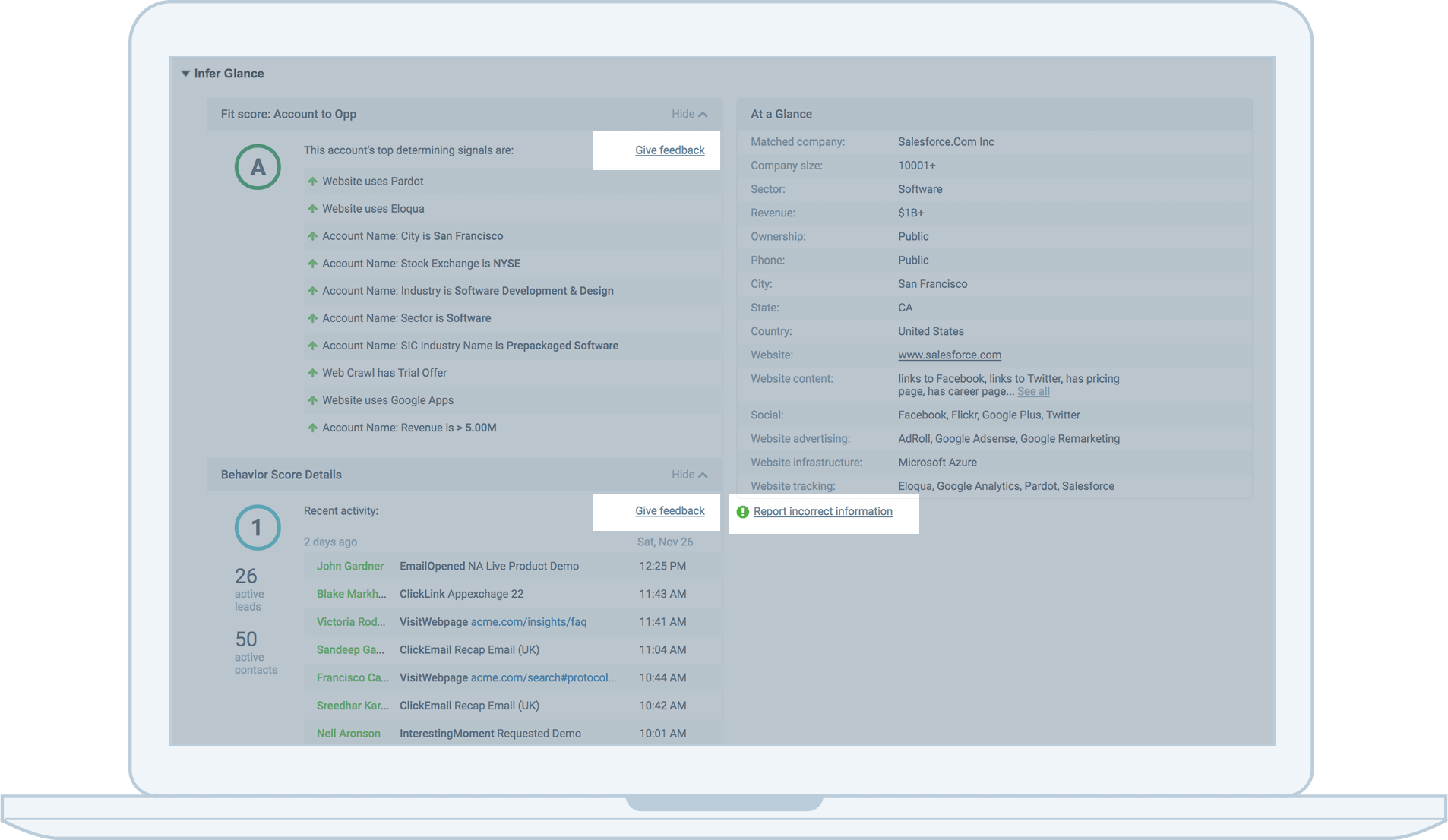Viewport: 1448px width, 840px height.
Task: Open acme.com/search#protocol... webpage link
Action: 544,677
